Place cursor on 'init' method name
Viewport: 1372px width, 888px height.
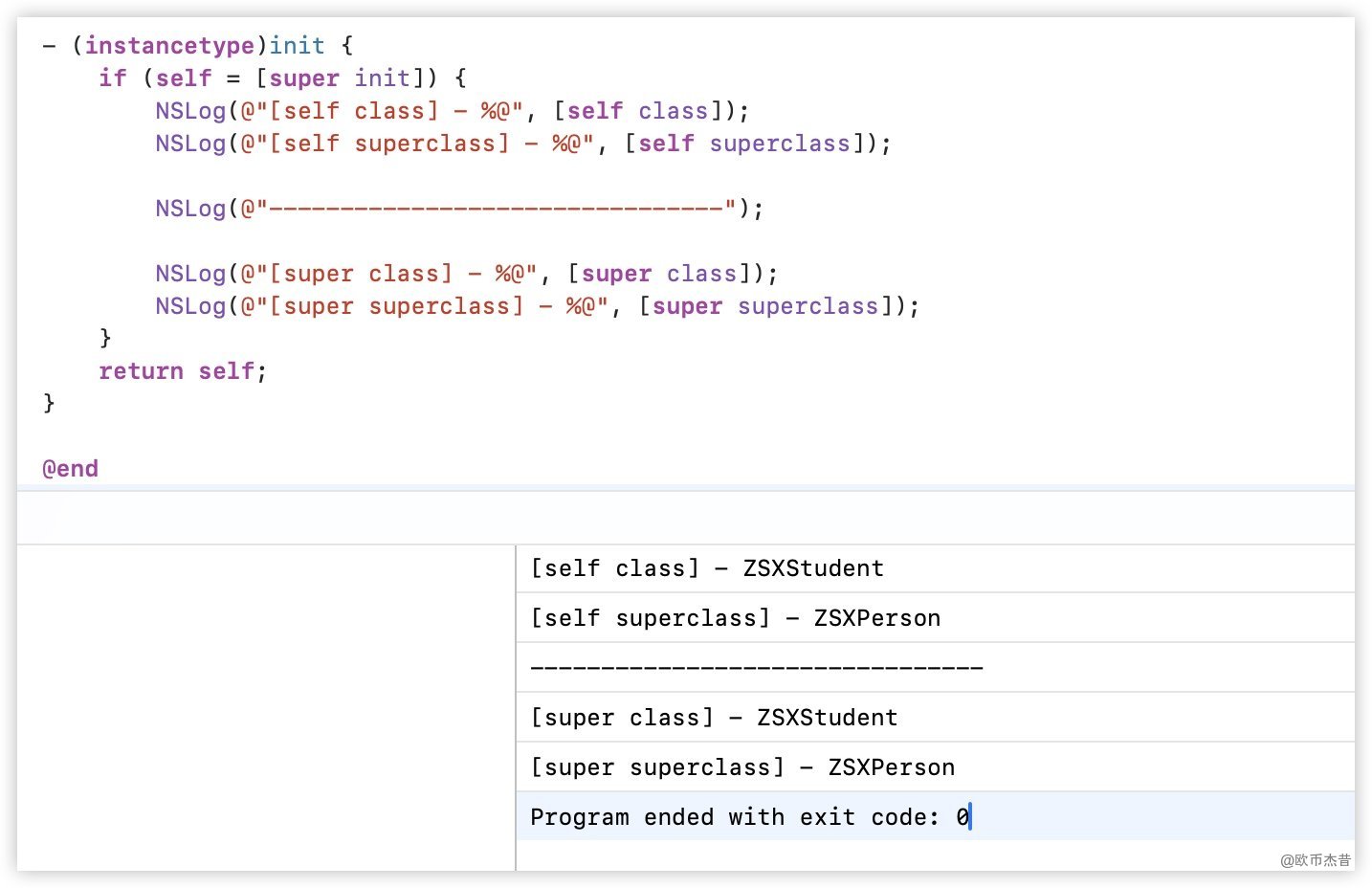(297, 46)
